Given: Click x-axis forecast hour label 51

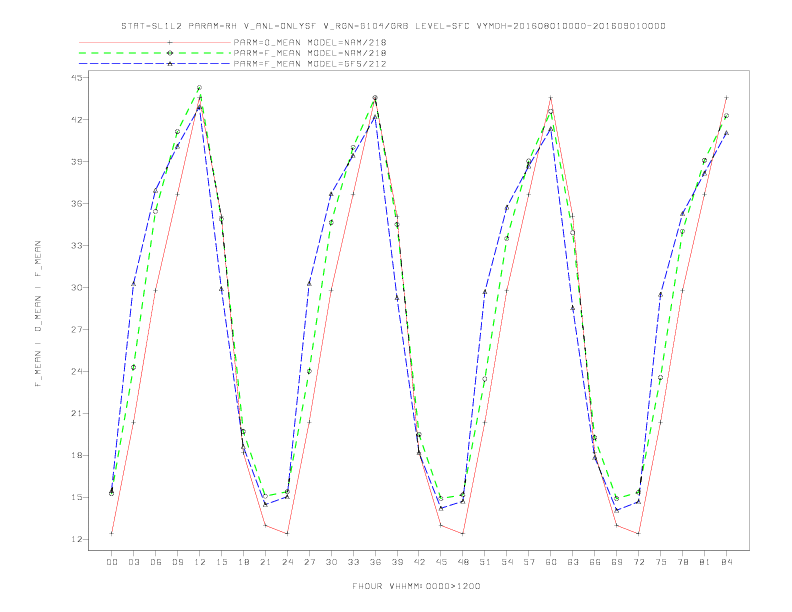Looking at the screenshot, I should (485, 562).
